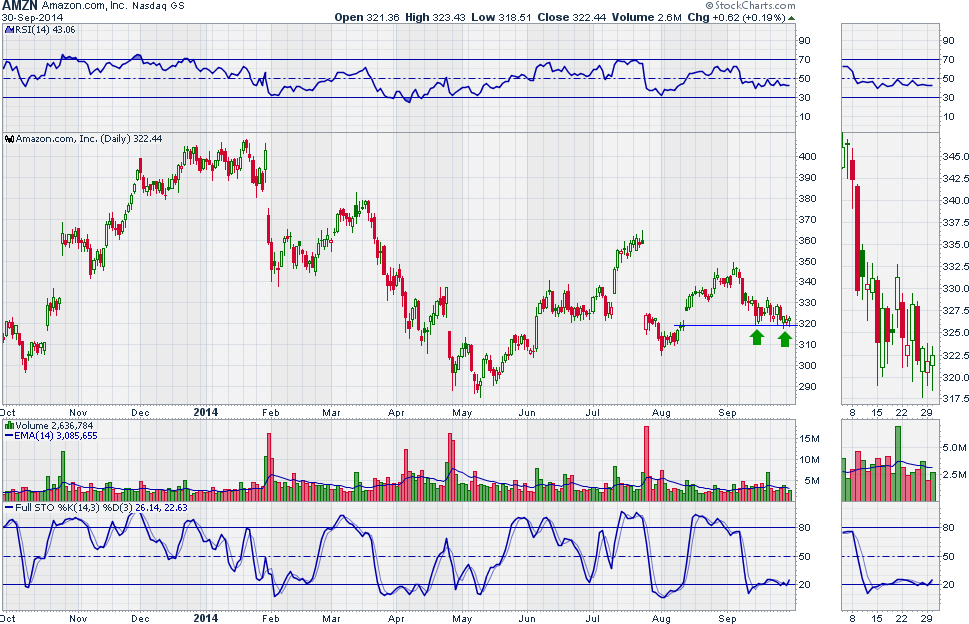Screen dimensions: 969x624
Task: Click the 345.0 label on zoomed panel
Action: pyautogui.click(x=955, y=156)
